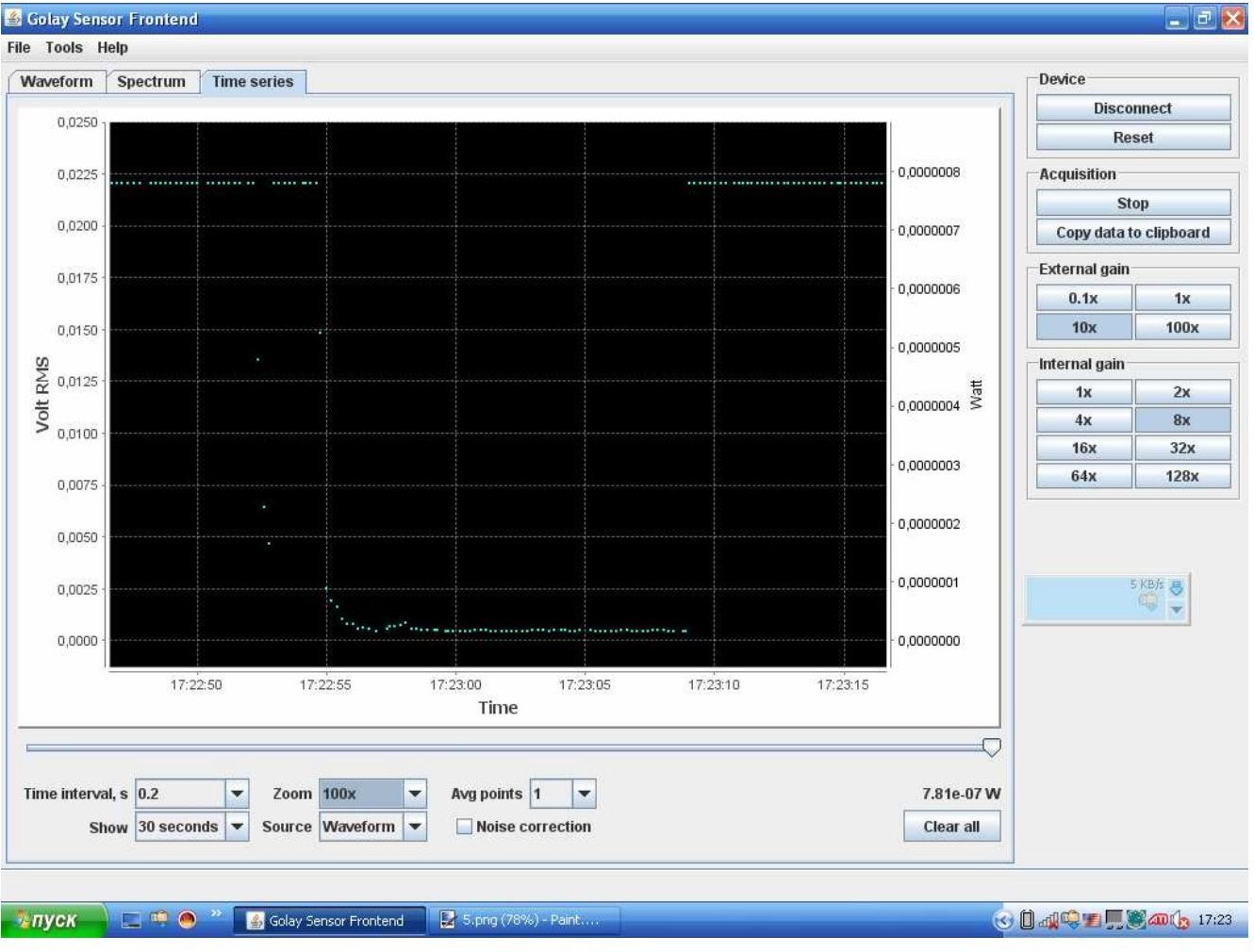Image resolution: width=1254 pixels, height=952 pixels.
Task: Click the Clear all button
Action: coord(950,827)
